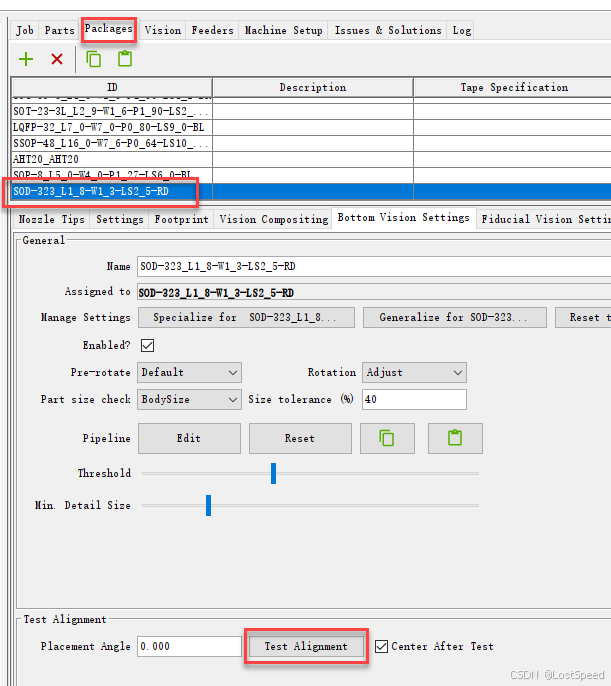The image size is (611, 686).
Task: Click the Name input field
Action: pyautogui.click(x=374, y=266)
